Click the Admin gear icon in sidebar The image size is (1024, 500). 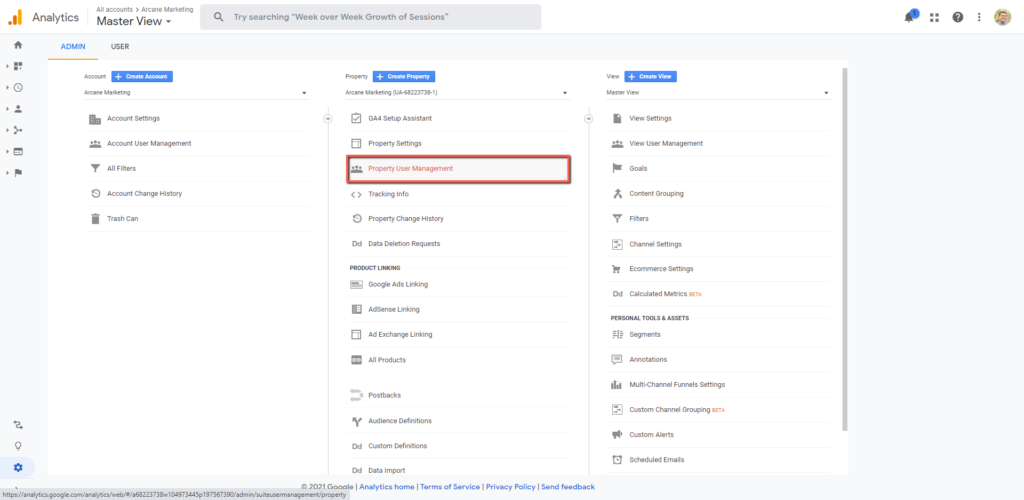(x=18, y=467)
